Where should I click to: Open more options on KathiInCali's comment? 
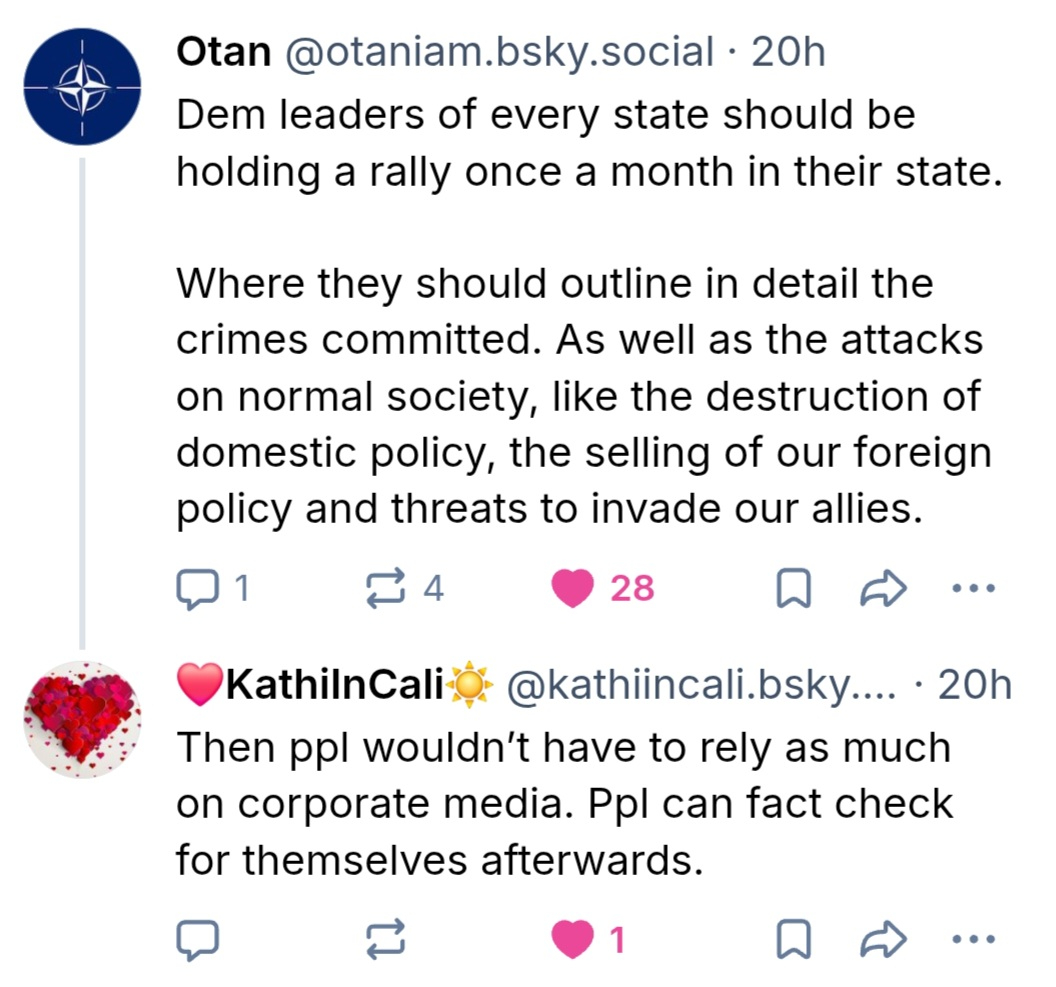point(974,938)
